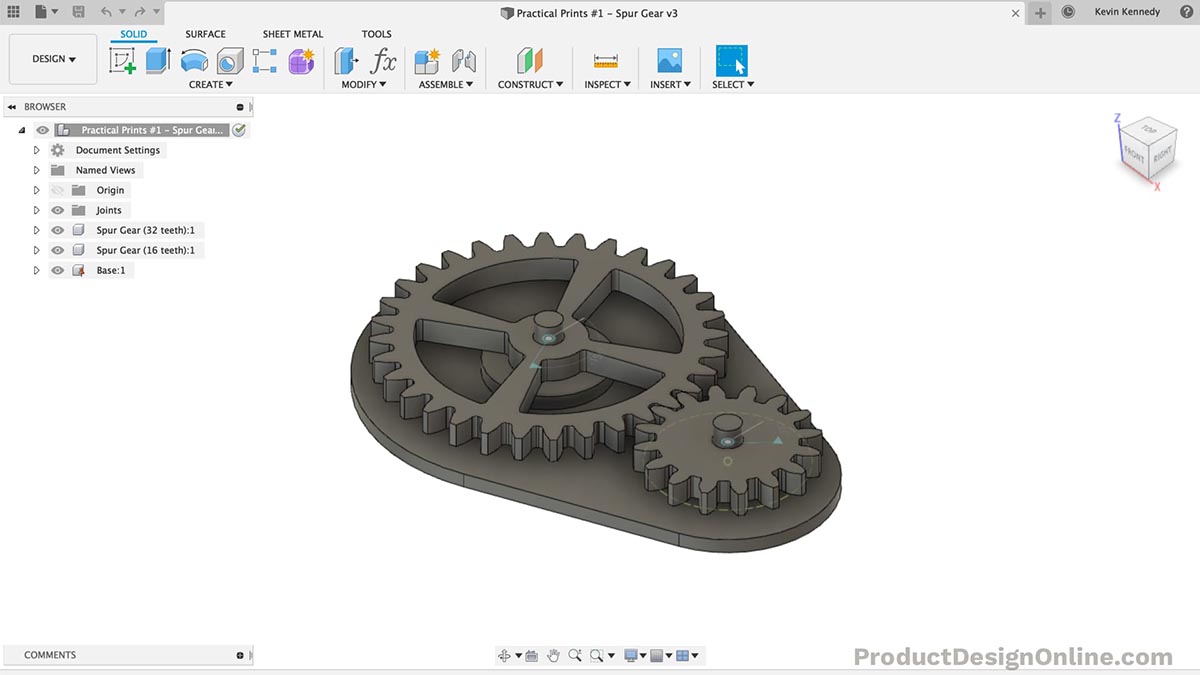Open the Surface tab
This screenshot has width=1200, height=675.
coord(205,33)
